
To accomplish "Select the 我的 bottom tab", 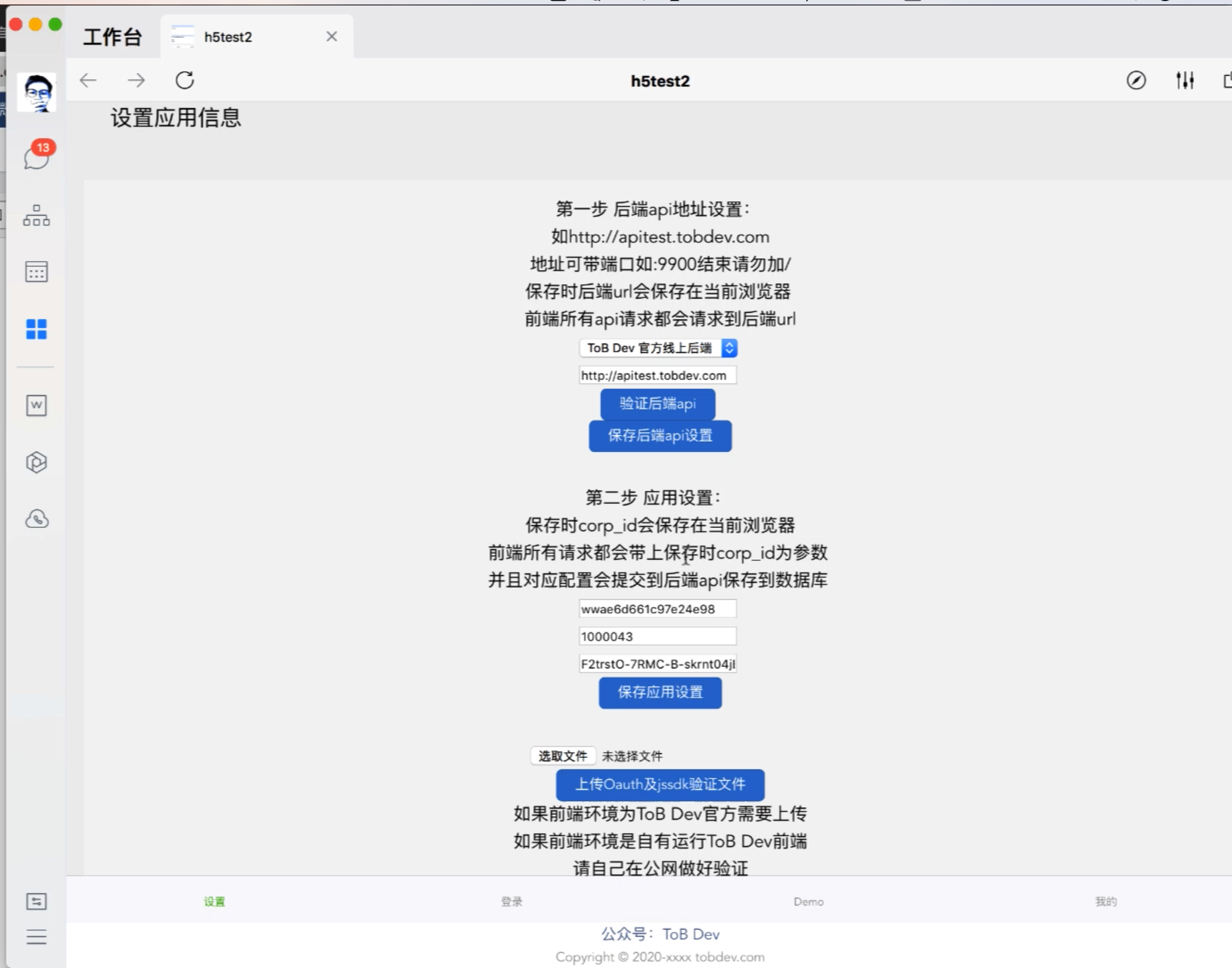I will (x=1106, y=902).
